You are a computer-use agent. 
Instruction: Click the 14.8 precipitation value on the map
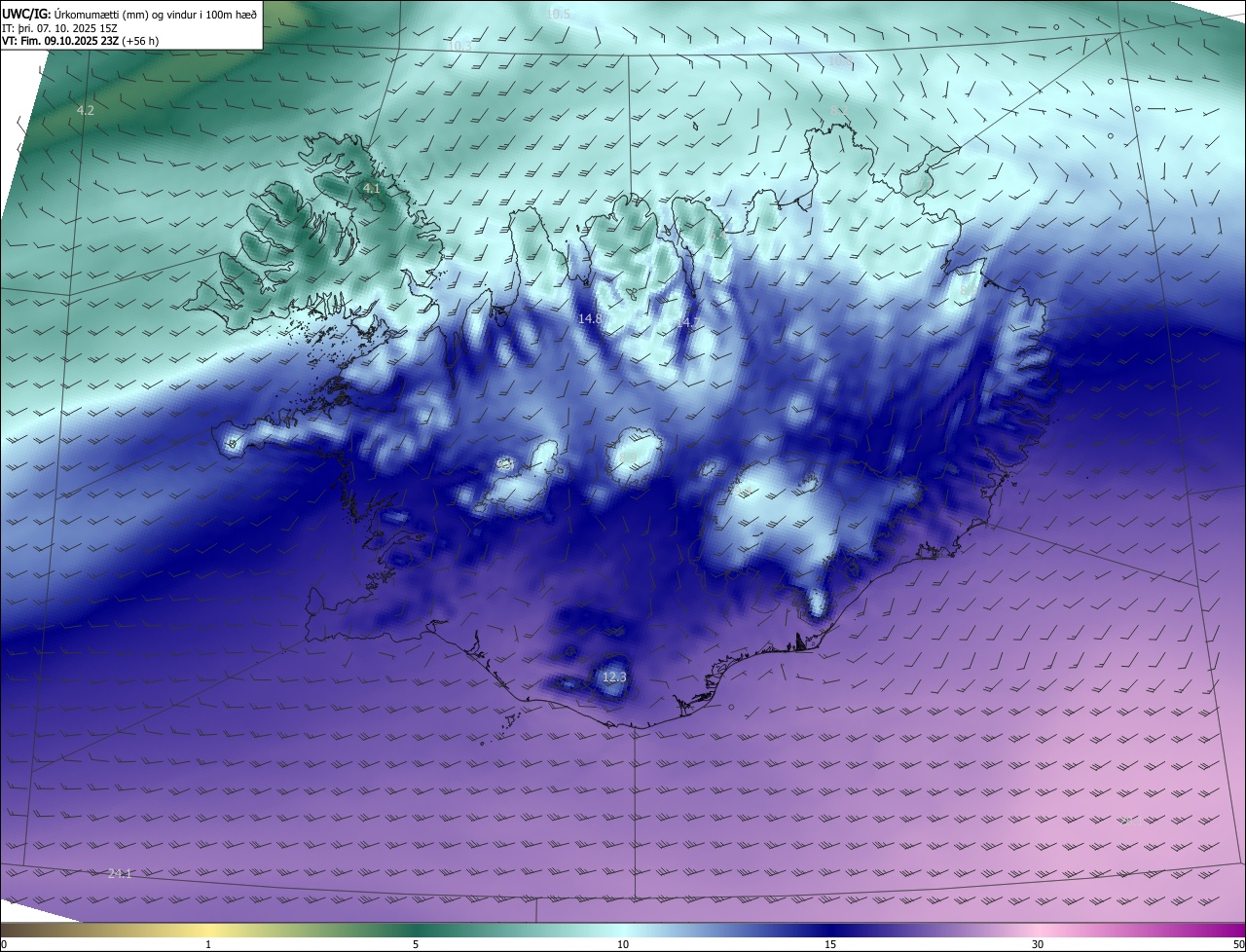pos(590,318)
